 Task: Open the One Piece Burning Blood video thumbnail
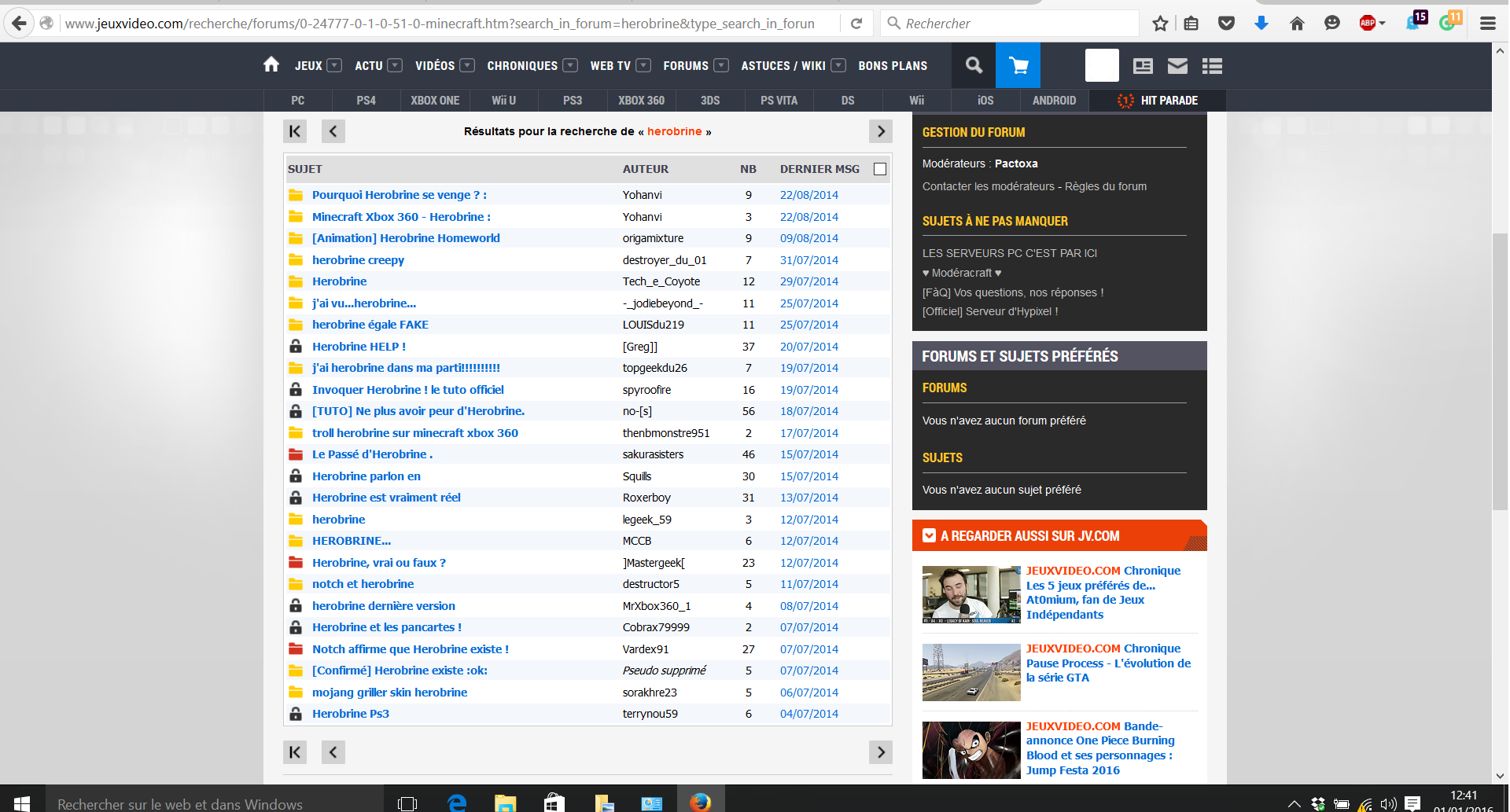[971, 750]
